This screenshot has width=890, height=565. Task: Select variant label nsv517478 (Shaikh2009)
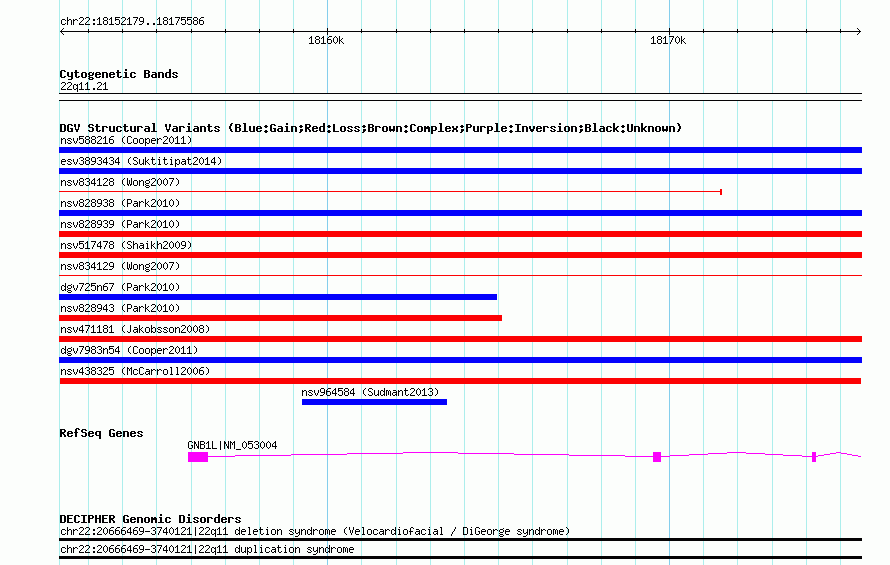point(126,245)
